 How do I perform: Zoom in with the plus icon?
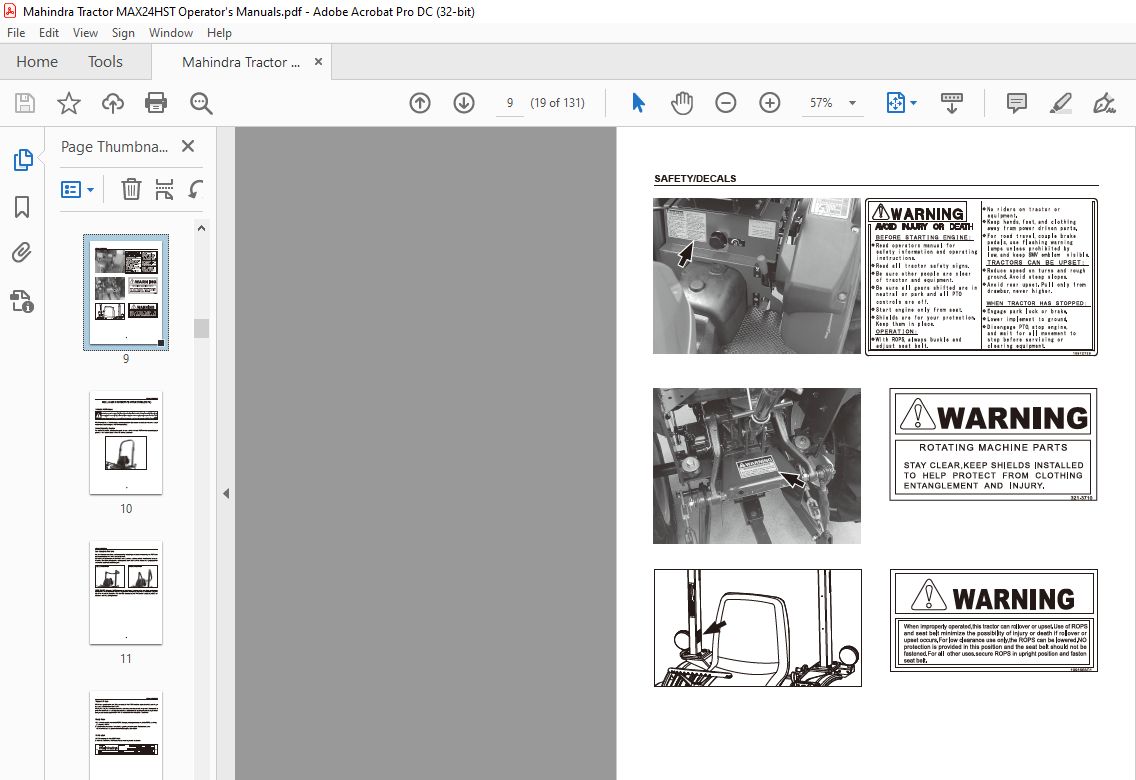click(769, 103)
